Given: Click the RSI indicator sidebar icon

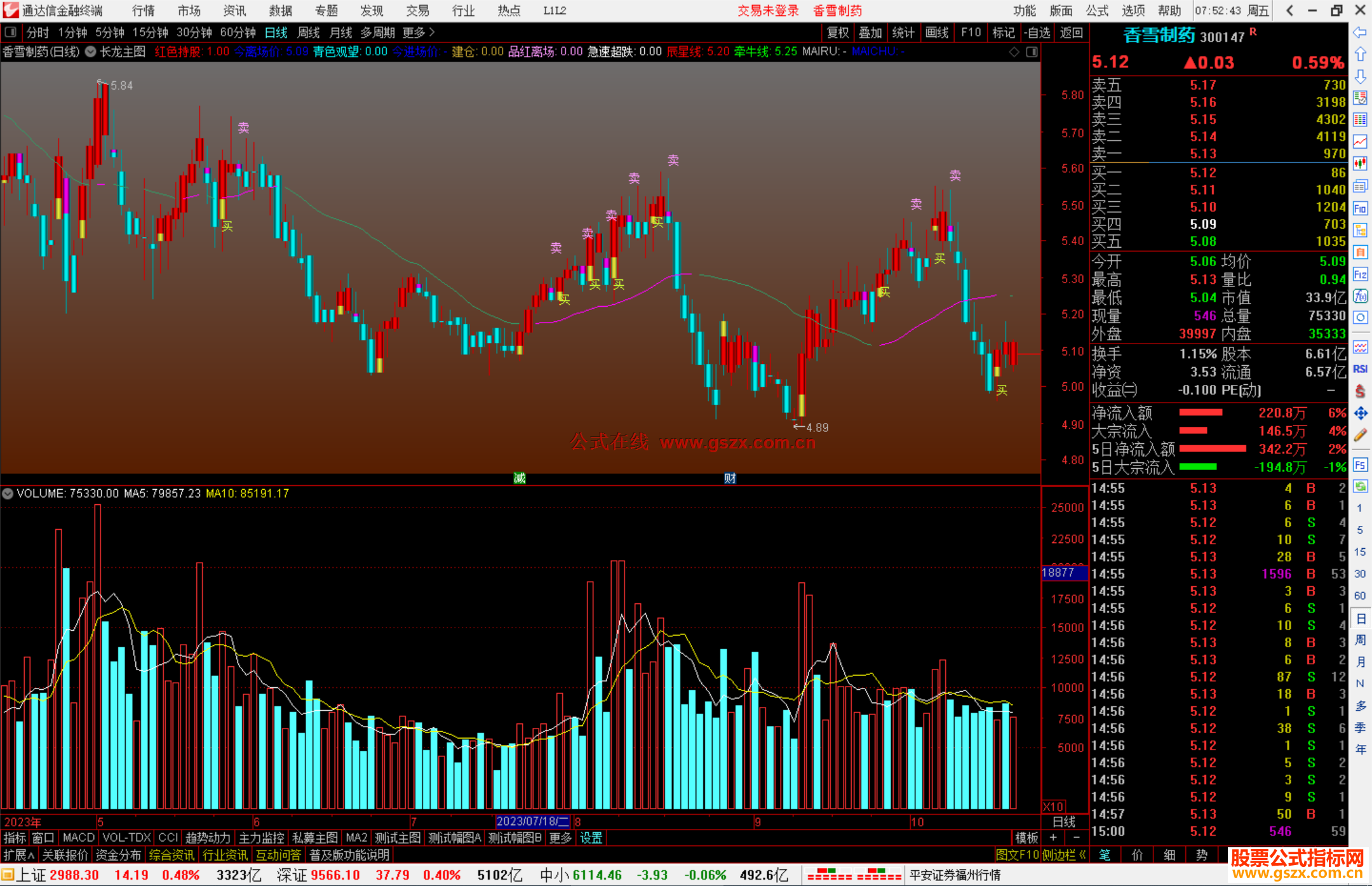Looking at the screenshot, I should click(1360, 369).
